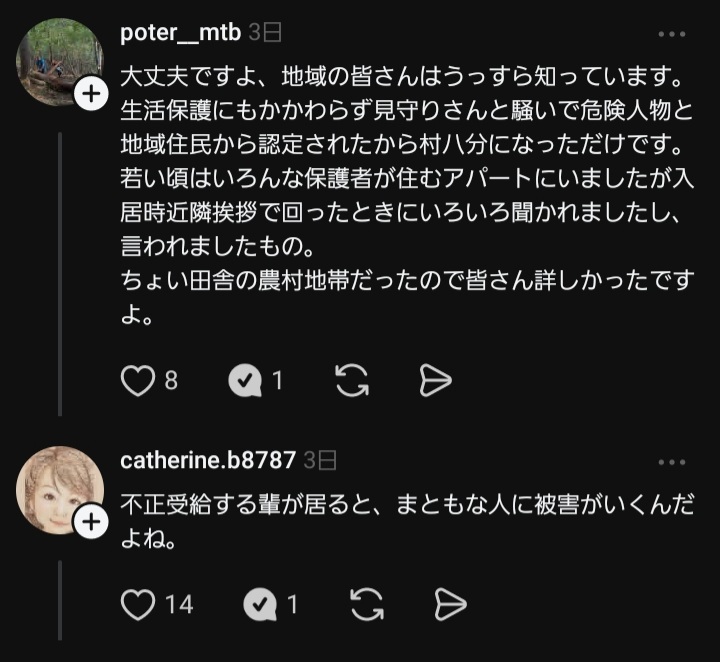The height and width of the screenshot is (662, 720).
Task: Repost catherine.b8787's post
Action: coord(367,604)
